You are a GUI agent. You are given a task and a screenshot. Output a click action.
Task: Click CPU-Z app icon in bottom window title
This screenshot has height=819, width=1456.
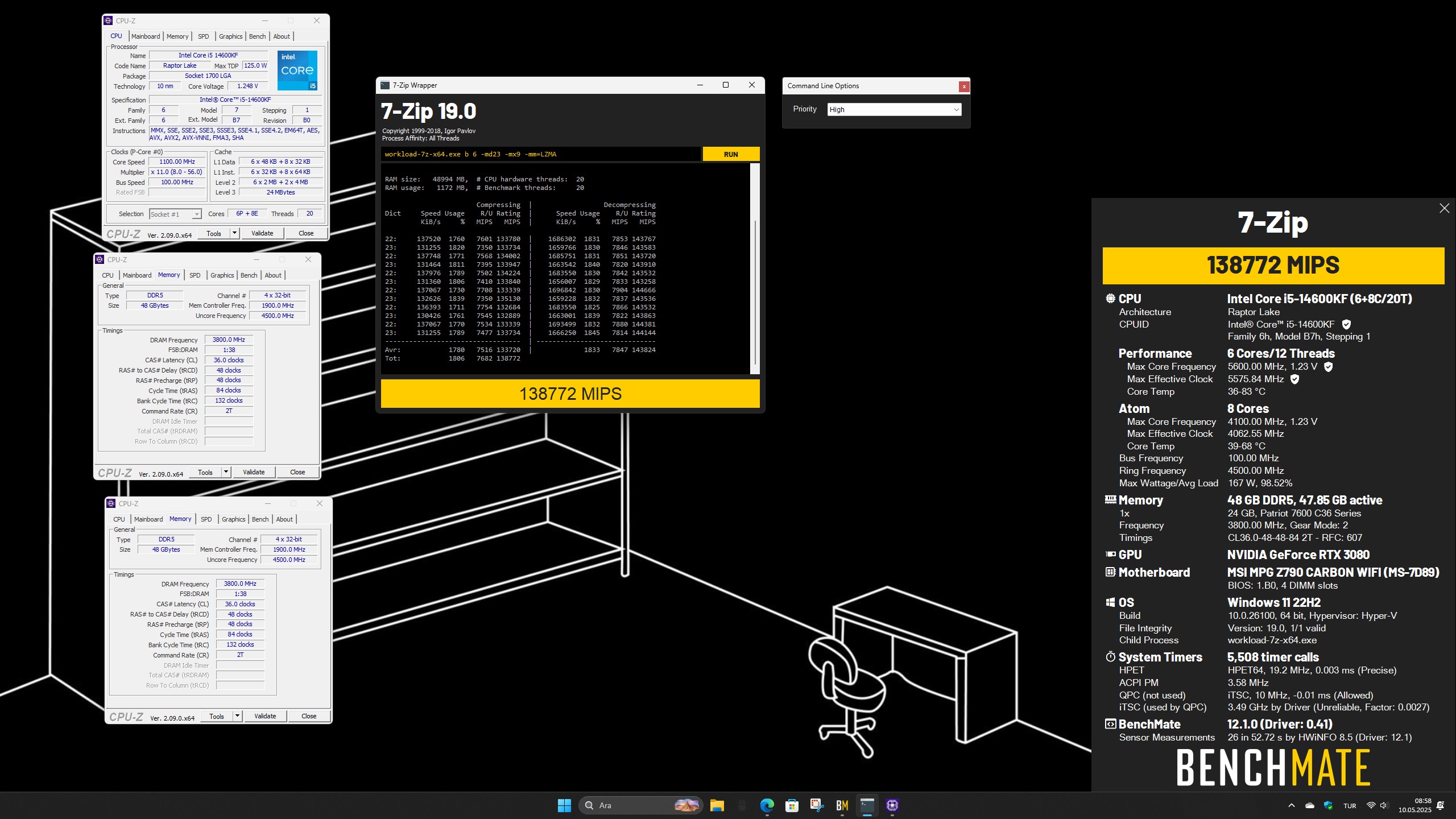tap(111, 503)
